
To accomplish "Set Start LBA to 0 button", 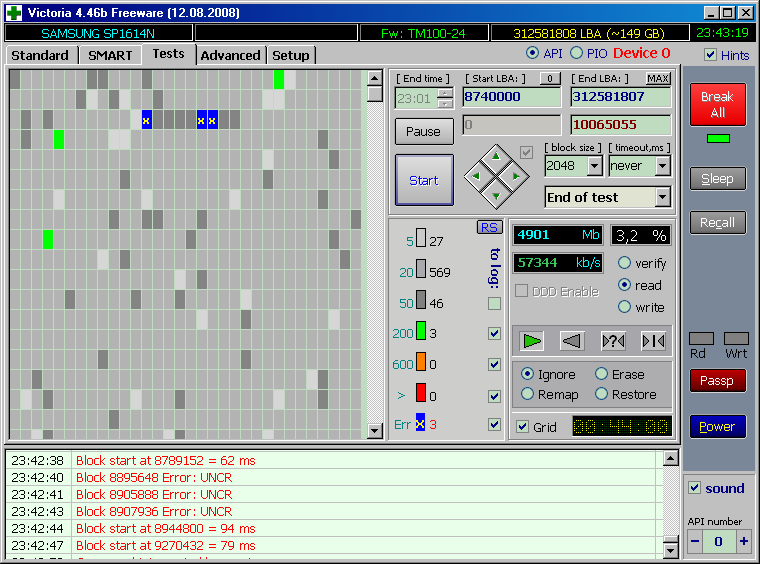I will (x=550, y=78).
